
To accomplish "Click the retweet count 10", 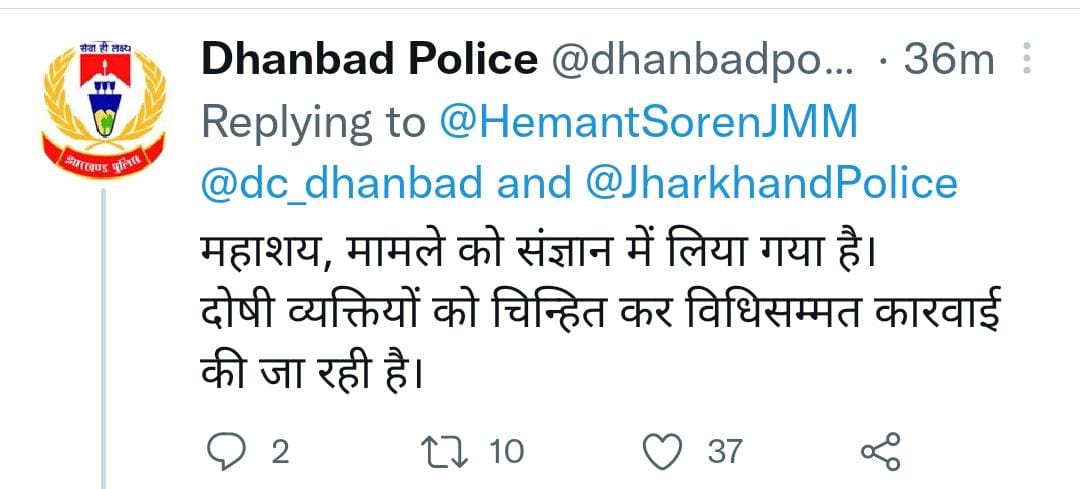I will click(x=507, y=452).
